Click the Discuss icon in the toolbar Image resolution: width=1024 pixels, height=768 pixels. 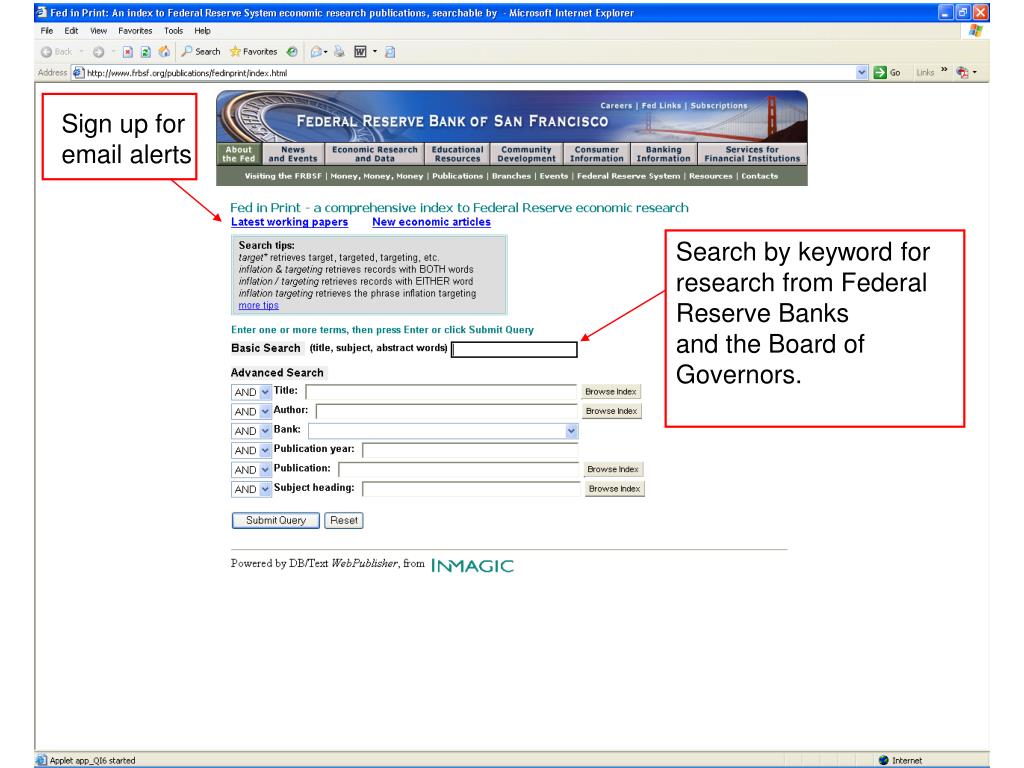point(390,52)
